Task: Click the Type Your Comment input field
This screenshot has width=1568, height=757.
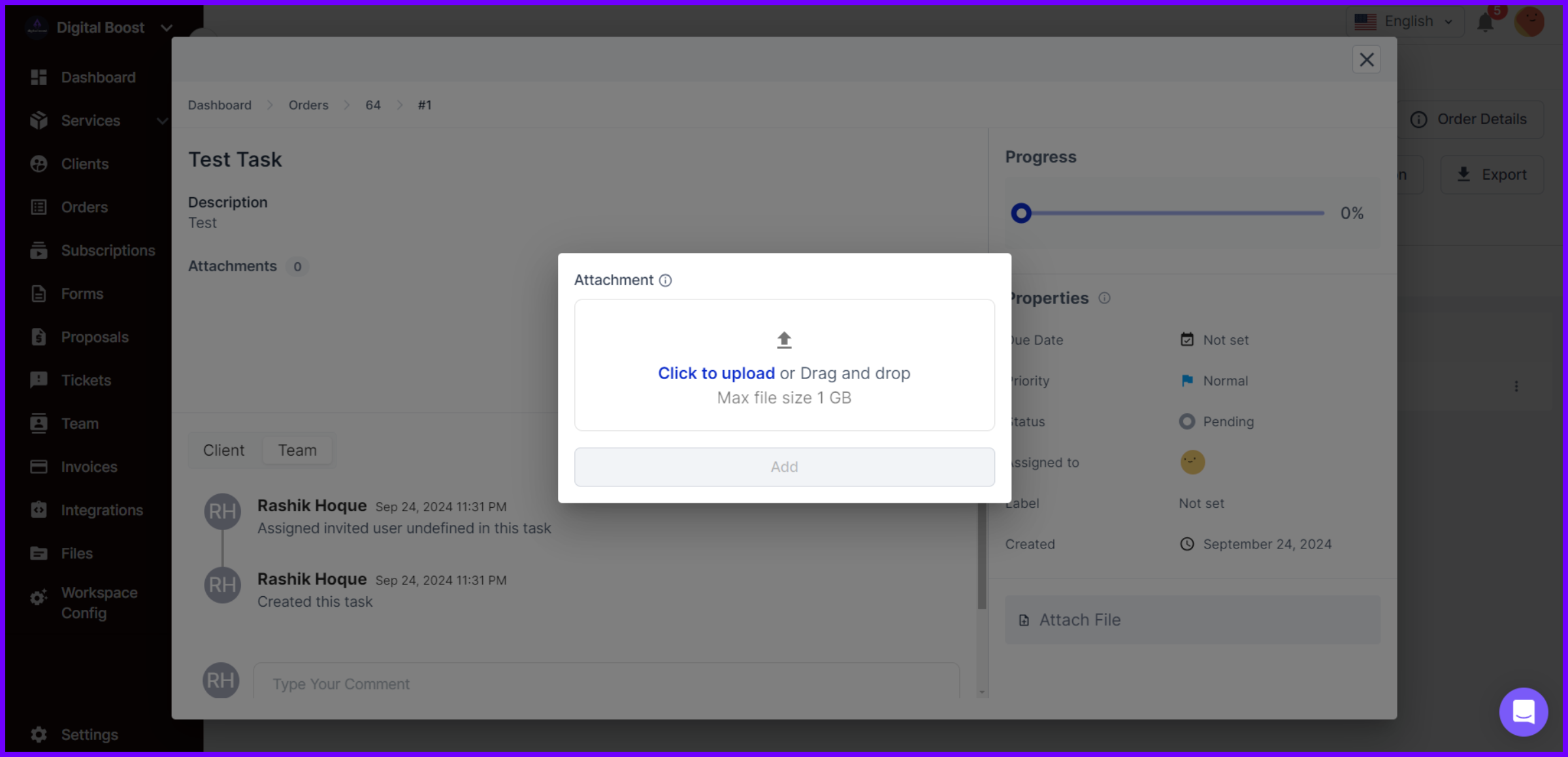Action: (607, 683)
